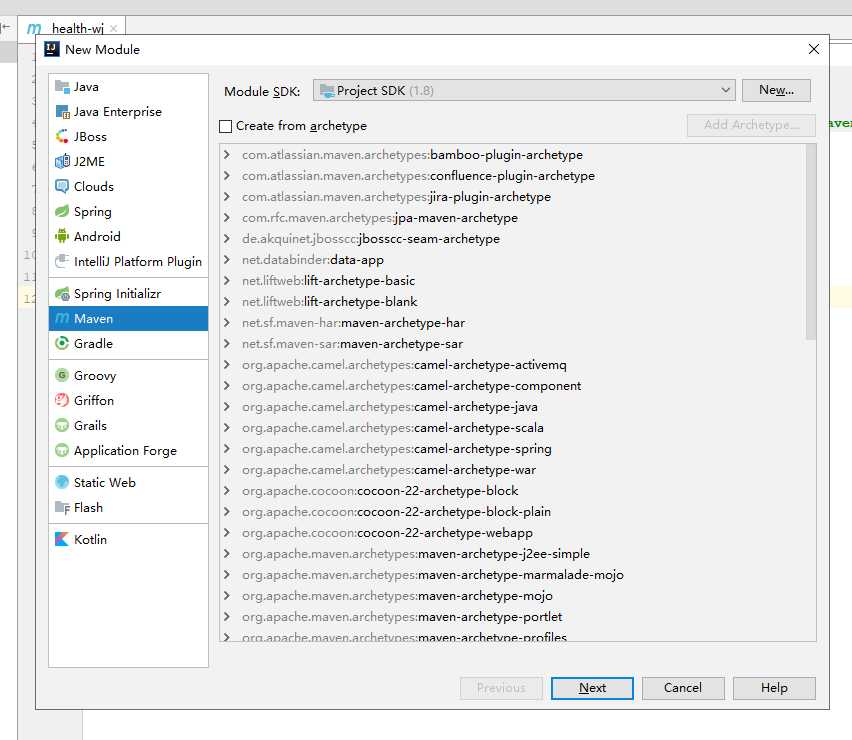Select the Clouds icon
852x740 pixels.
[x=62, y=186]
